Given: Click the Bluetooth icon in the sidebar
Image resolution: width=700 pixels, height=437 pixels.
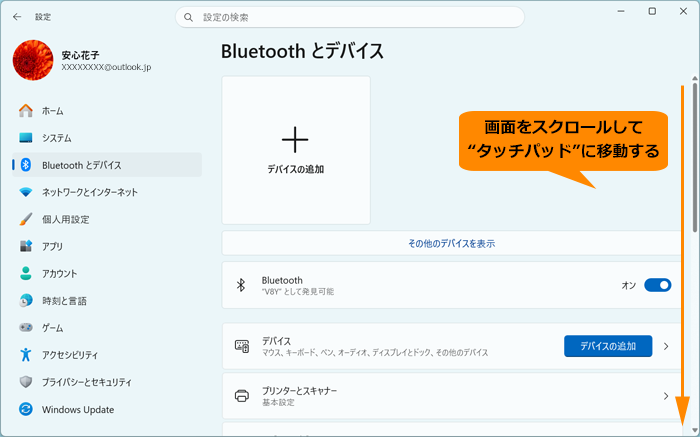Looking at the screenshot, I should point(25,165).
